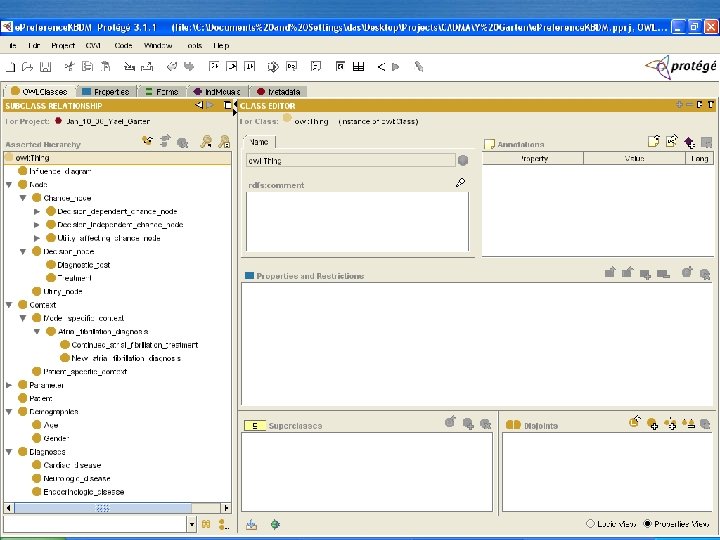Expand the Parameter tree branch

(9, 385)
